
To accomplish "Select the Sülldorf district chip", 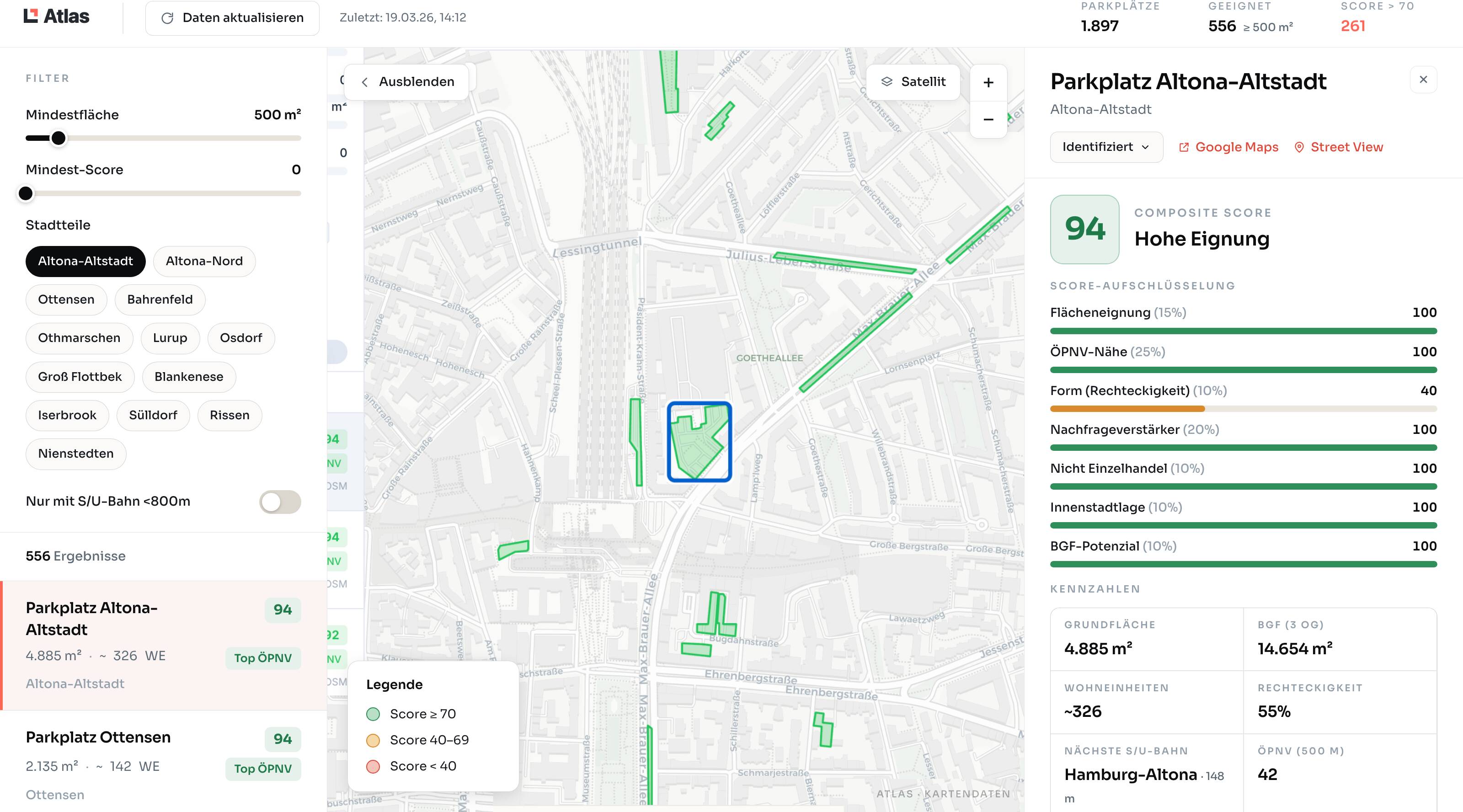I will coord(153,416).
